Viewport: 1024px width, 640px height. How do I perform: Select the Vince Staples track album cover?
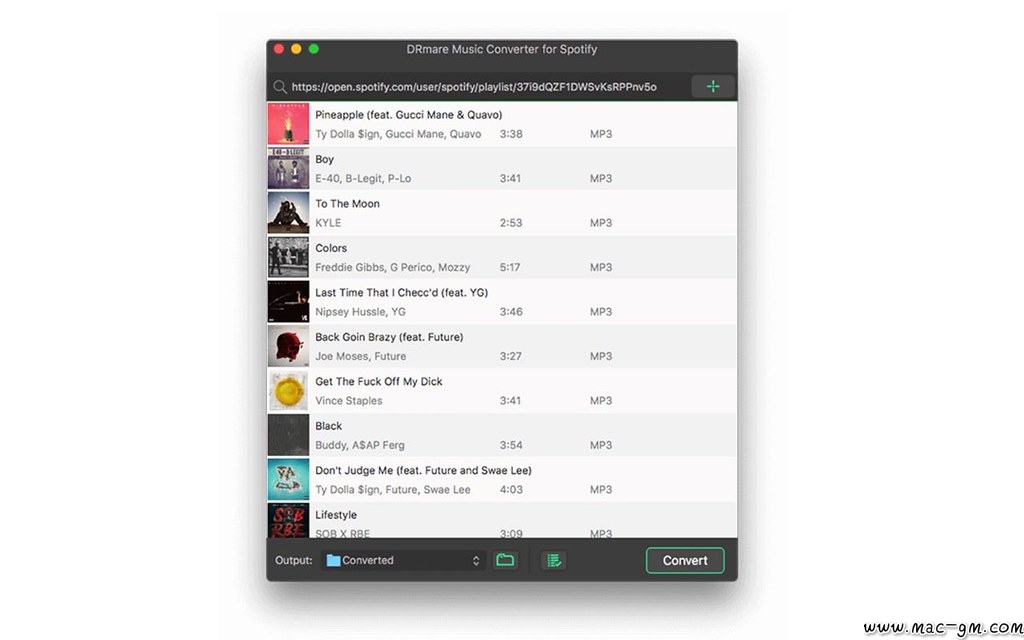pyautogui.click(x=288, y=391)
